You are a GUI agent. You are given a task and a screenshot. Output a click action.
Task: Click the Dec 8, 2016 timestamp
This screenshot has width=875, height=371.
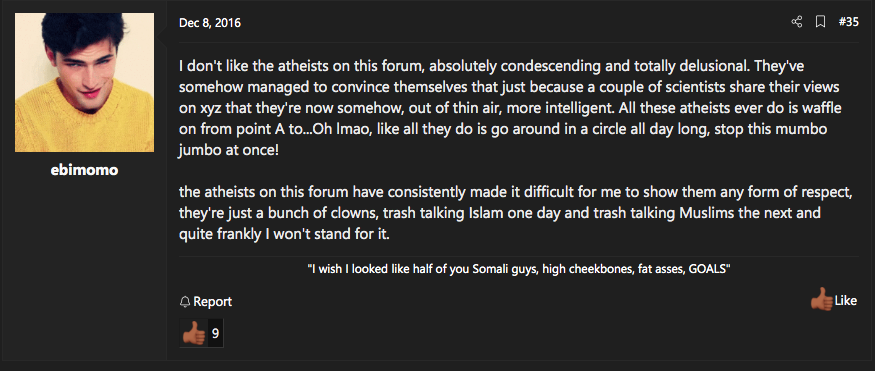210,23
